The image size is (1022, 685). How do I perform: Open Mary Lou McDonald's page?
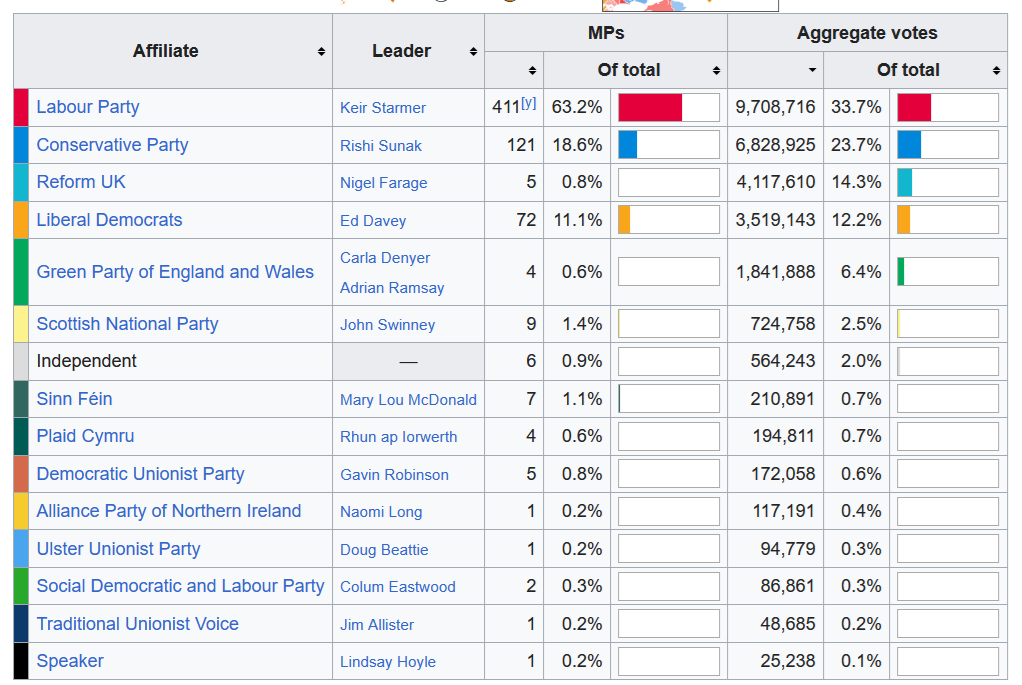[408, 400]
